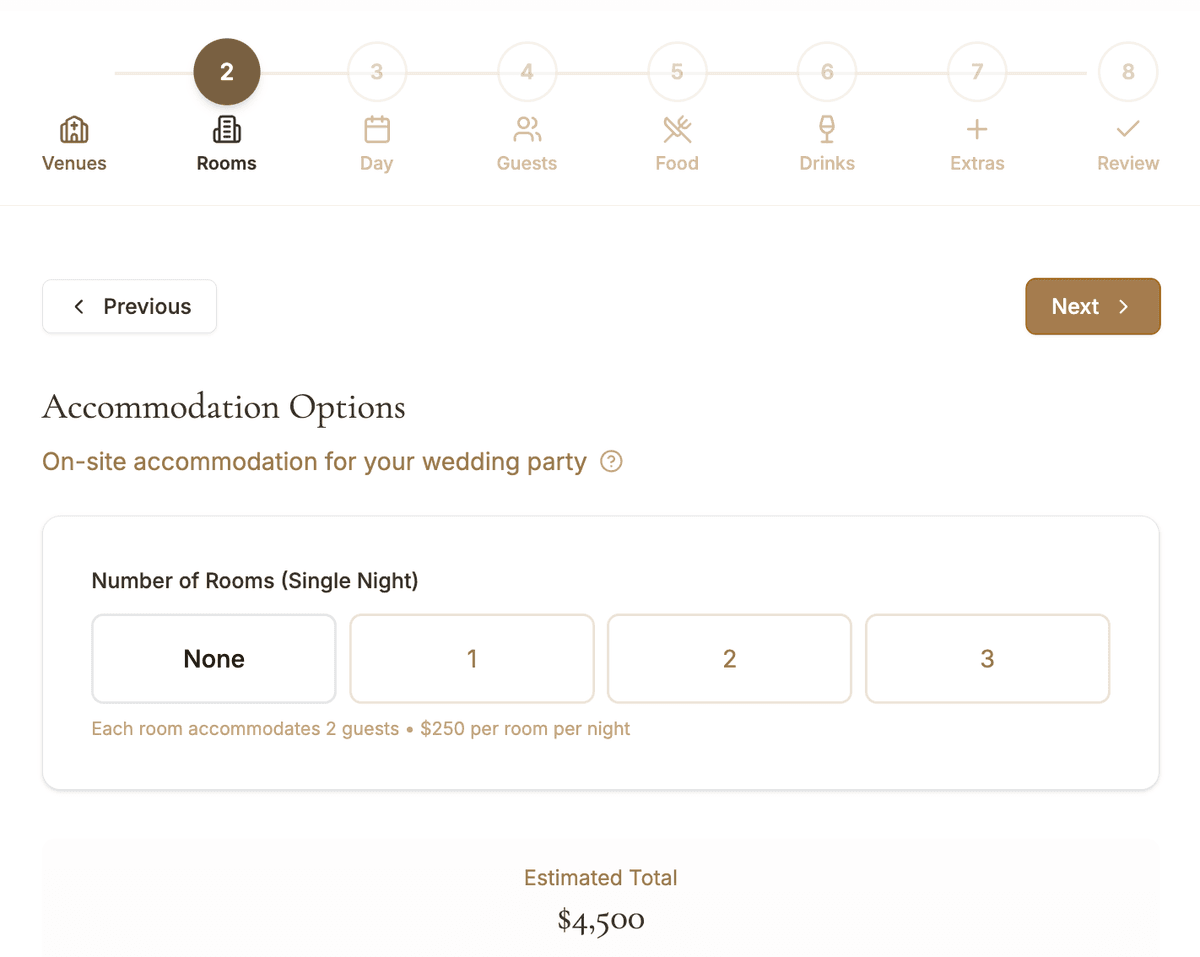The height and width of the screenshot is (957, 1200).
Task: Click the Drinks wine glass icon
Action: 827,129
